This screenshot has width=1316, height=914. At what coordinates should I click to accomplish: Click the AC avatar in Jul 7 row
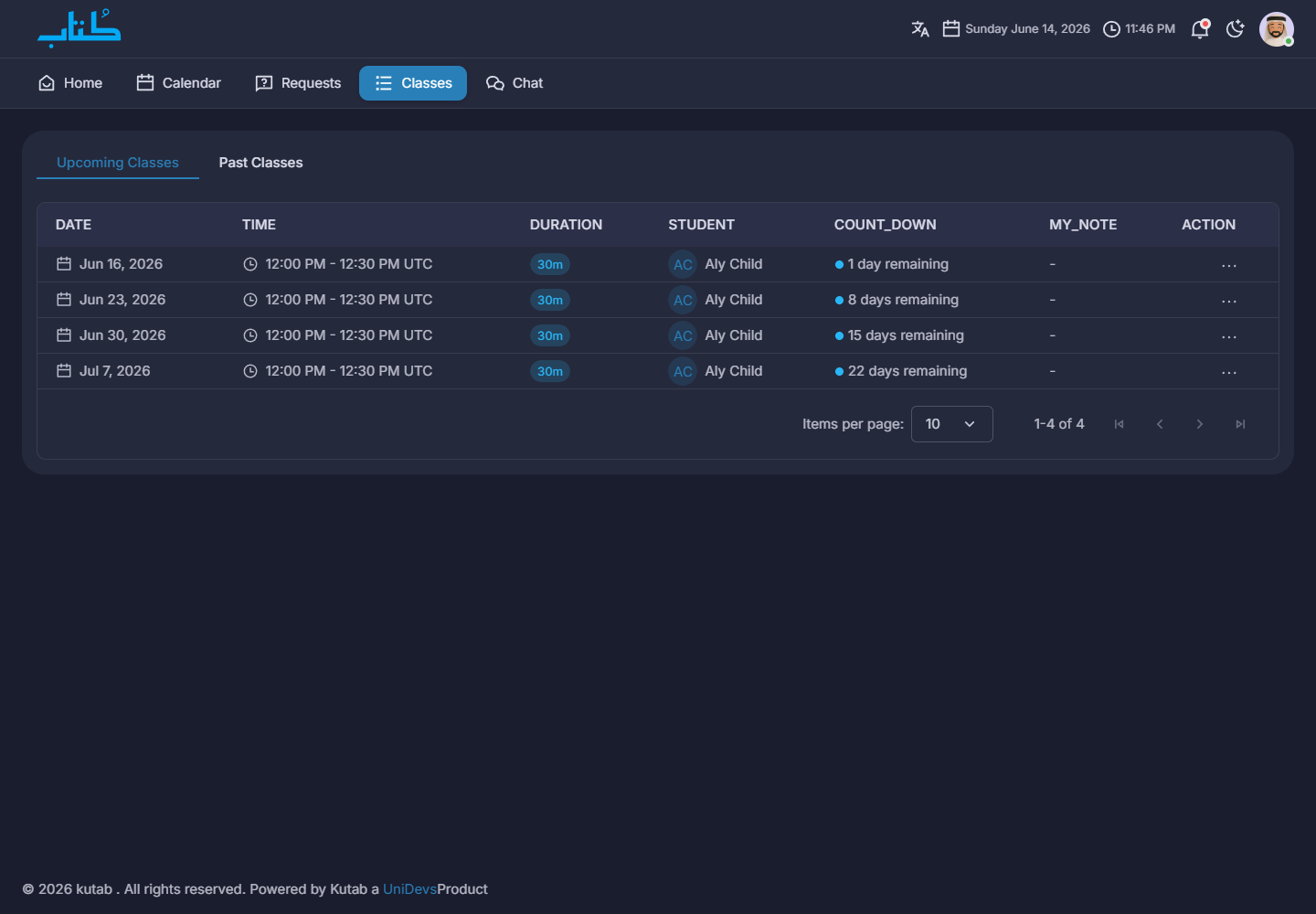pyautogui.click(x=683, y=372)
